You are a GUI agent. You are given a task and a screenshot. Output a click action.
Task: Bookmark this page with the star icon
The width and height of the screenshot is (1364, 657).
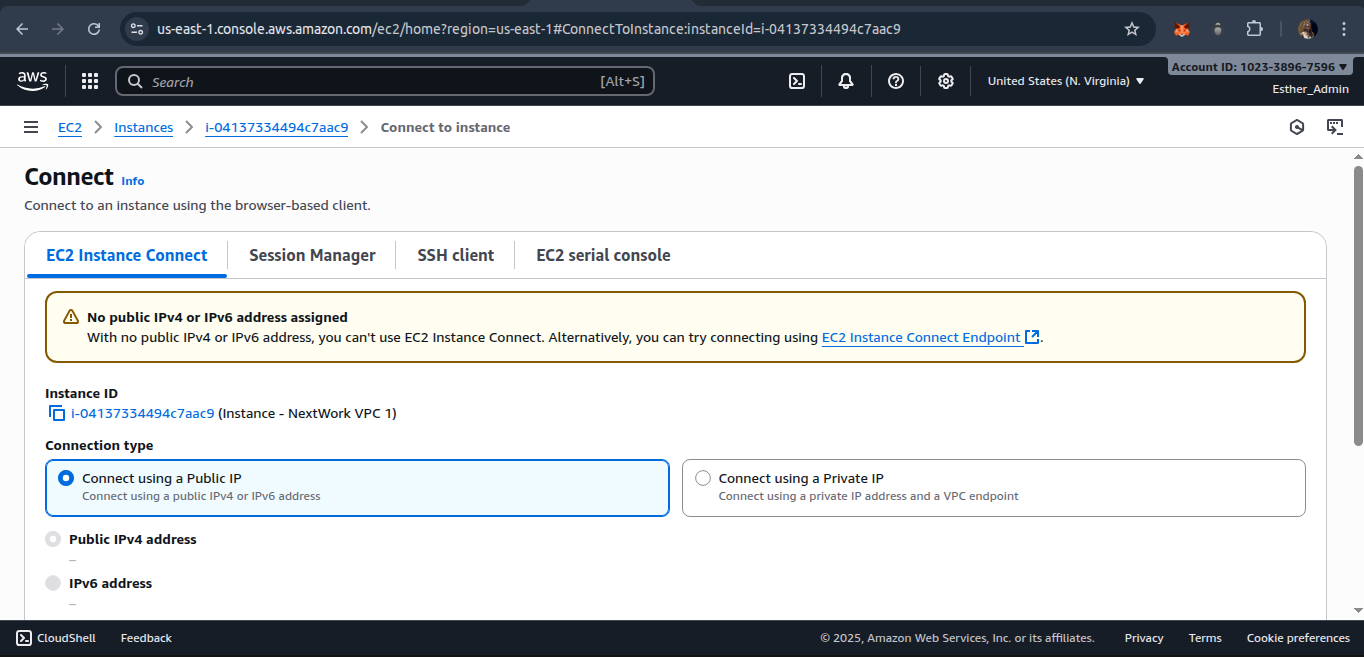point(1132,29)
